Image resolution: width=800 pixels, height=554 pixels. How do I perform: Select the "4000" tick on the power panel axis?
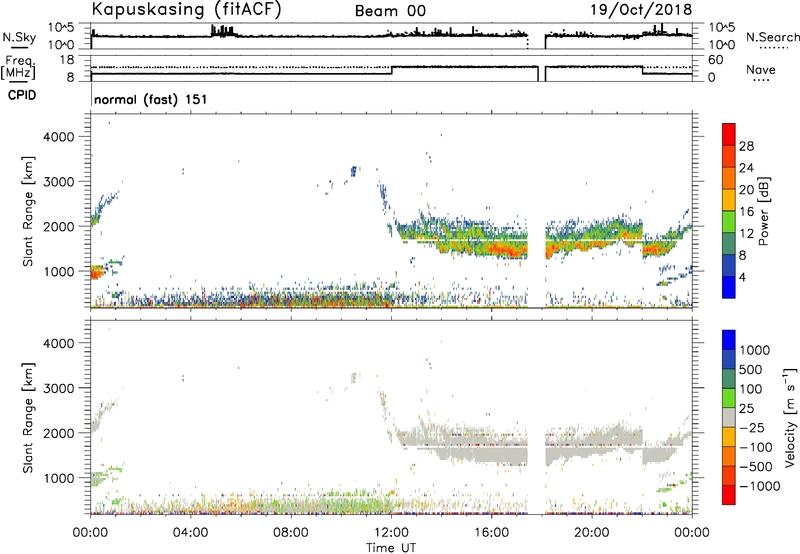pos(59,137)
